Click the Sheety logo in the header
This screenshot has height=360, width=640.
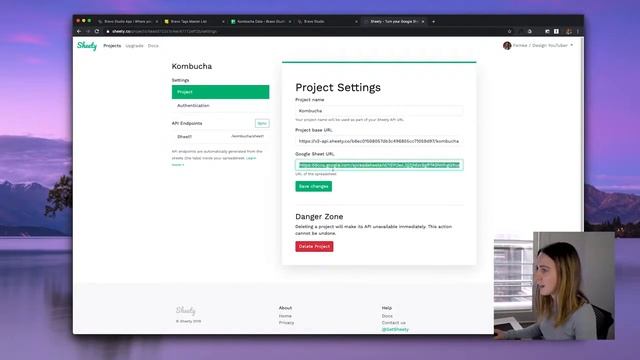point(87,46)
